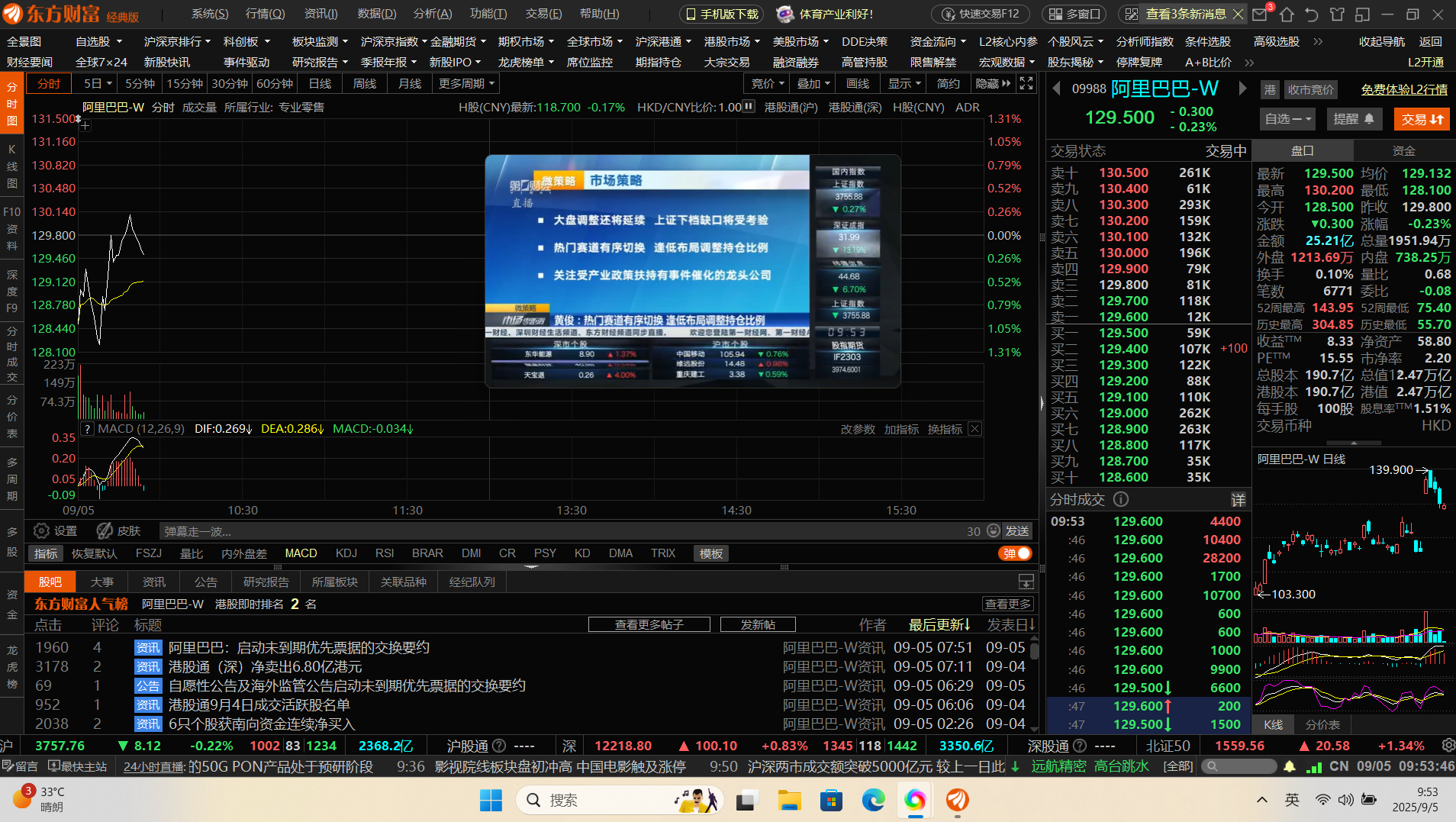Toggle the 隐藏 panel hide button

point(993,83)
